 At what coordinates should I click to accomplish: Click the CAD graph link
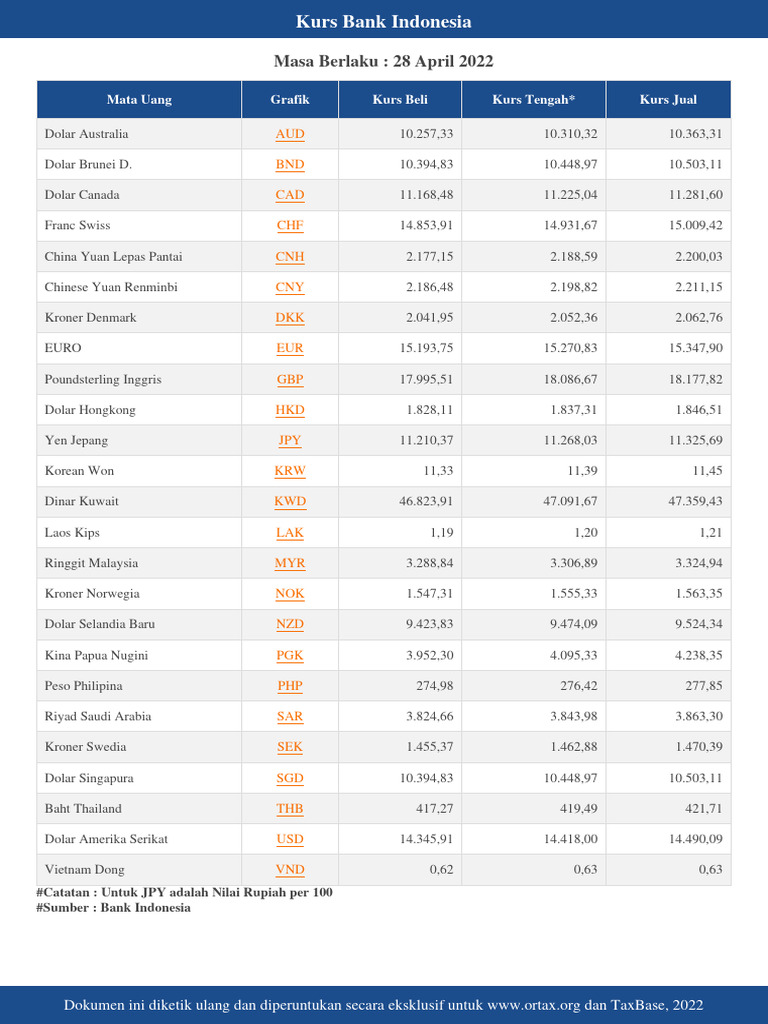coord(290,195)
